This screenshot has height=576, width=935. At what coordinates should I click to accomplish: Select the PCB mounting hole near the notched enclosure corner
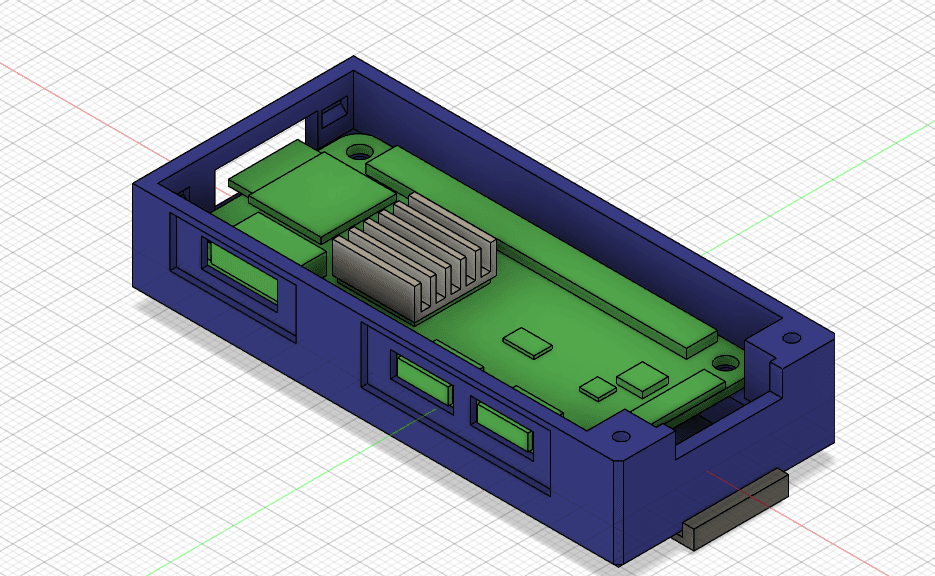pyautogui.click(x=726, y=362)
